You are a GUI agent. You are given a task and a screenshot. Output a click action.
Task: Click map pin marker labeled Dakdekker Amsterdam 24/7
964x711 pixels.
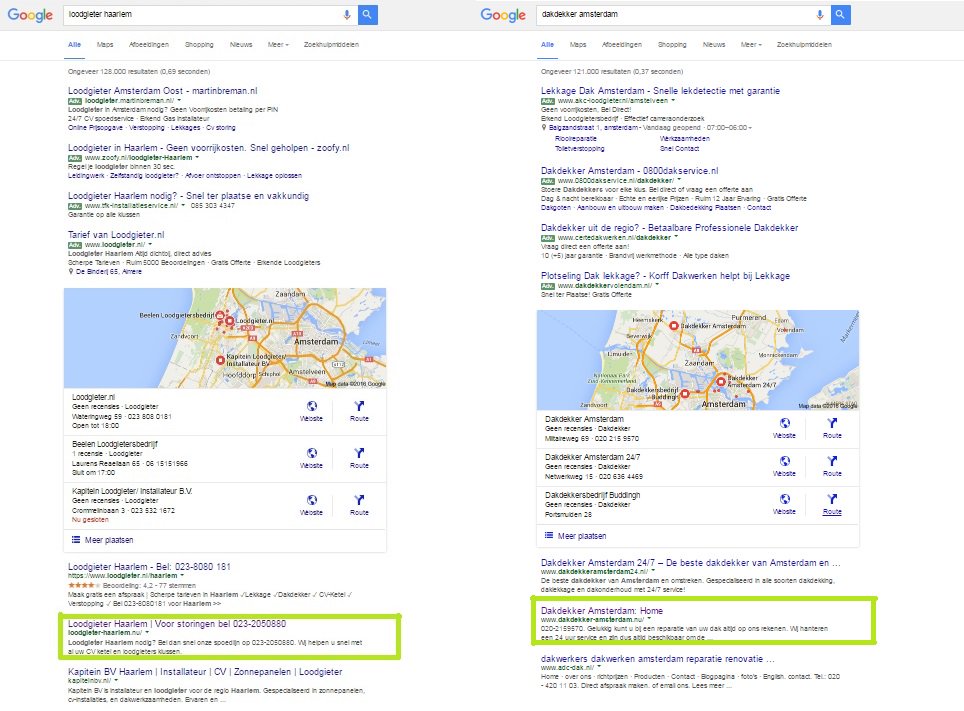pos(721,382)
